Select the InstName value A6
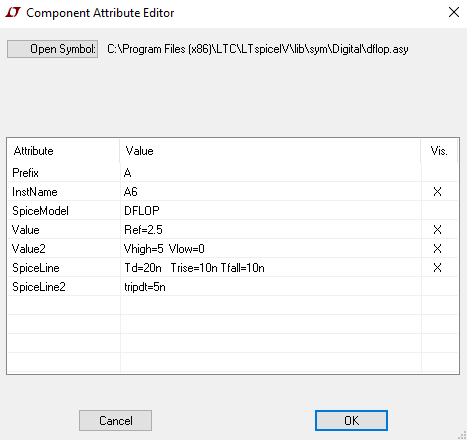 coord(271,192)
